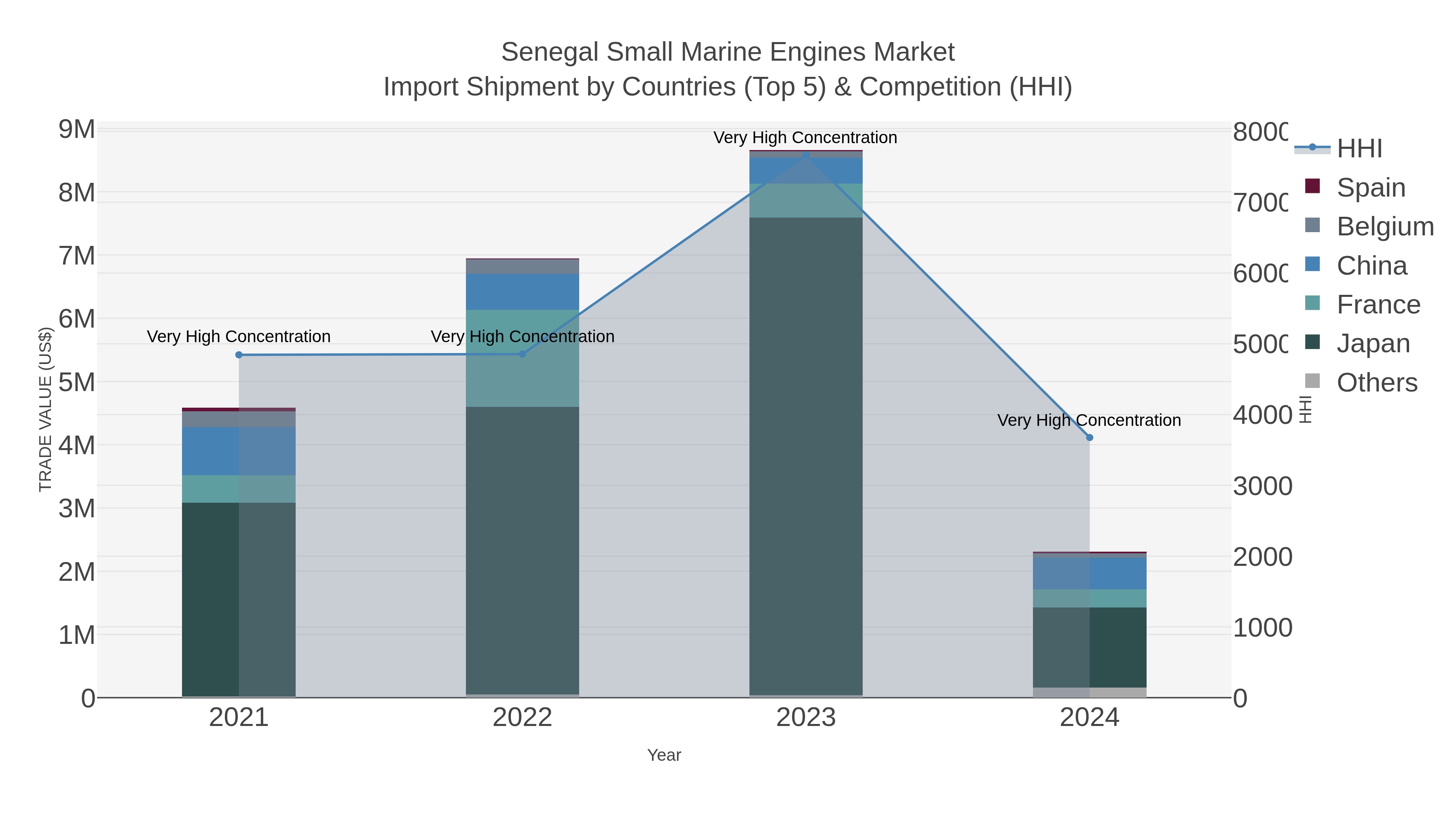The width and height of the screenshot is (1456, 819).
Task: Select the 2021 China bar segment
Action: 239,451
